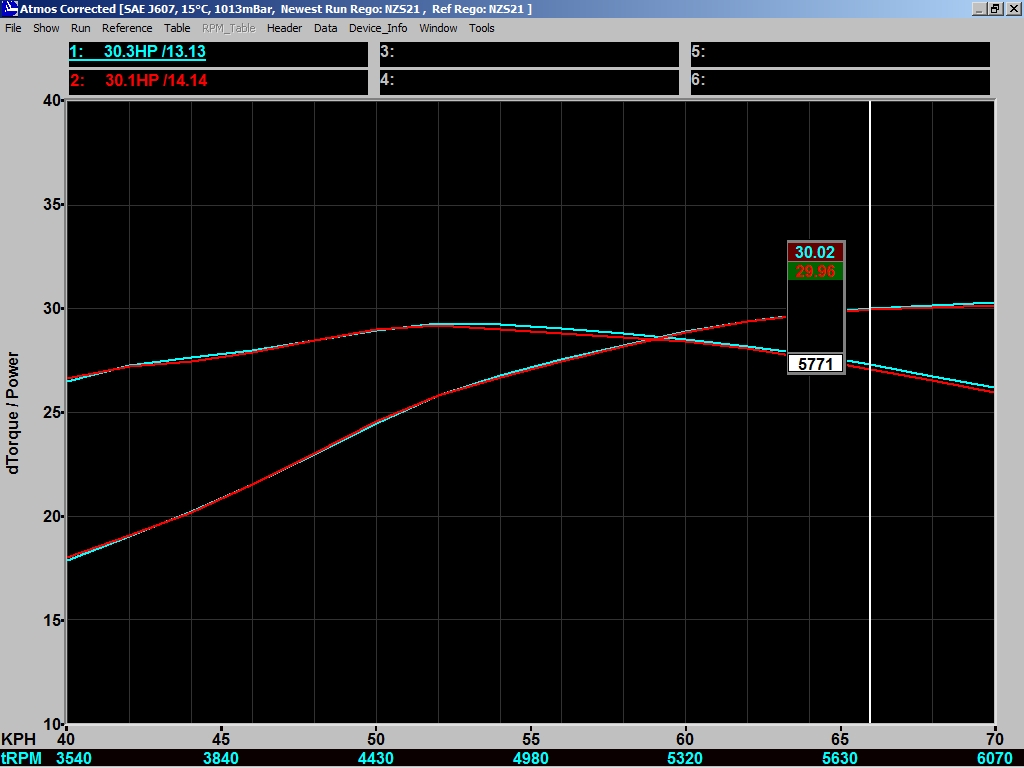
Task: Click the app icon in title bar
Action: [x=10, y=8]
